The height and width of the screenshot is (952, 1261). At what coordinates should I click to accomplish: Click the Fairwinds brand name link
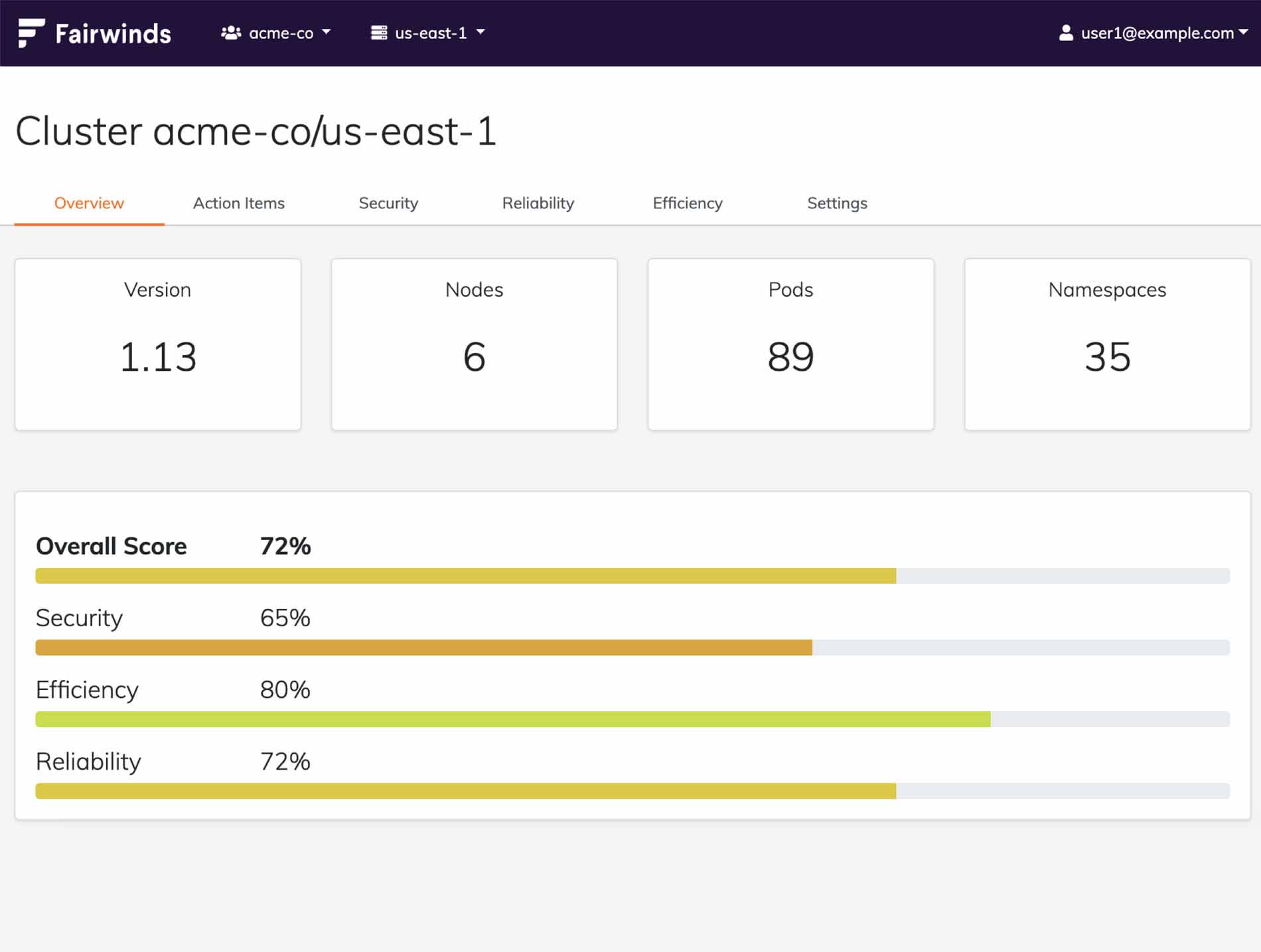[x=113, y=34]
